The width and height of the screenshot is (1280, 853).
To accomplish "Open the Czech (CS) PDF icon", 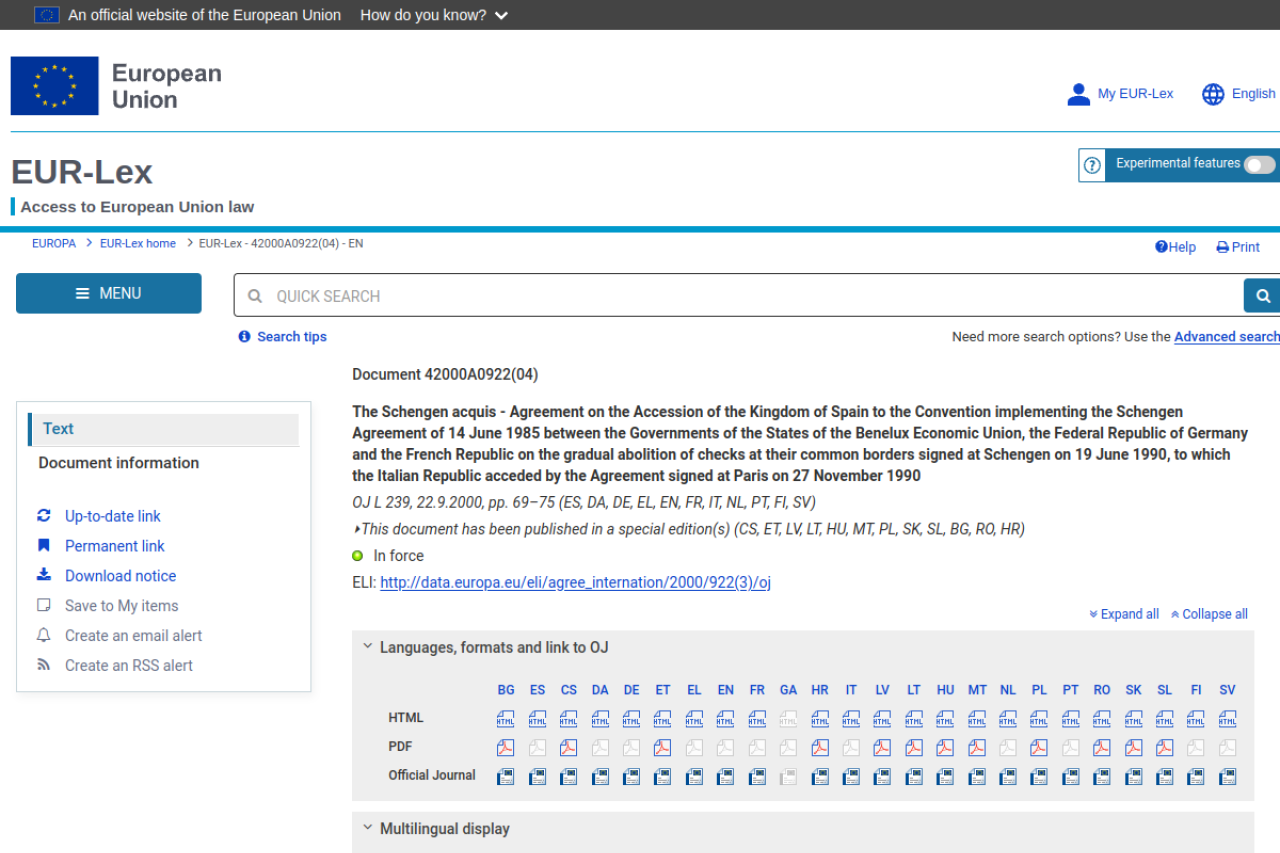I will pyautogui.click(x=569, y=747).
